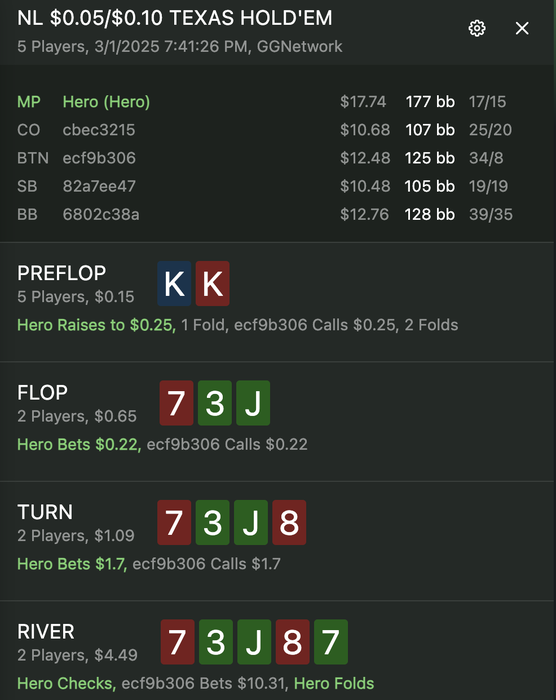
Task: Select the green 3 card on the river
Action: (x=216, y=642)
